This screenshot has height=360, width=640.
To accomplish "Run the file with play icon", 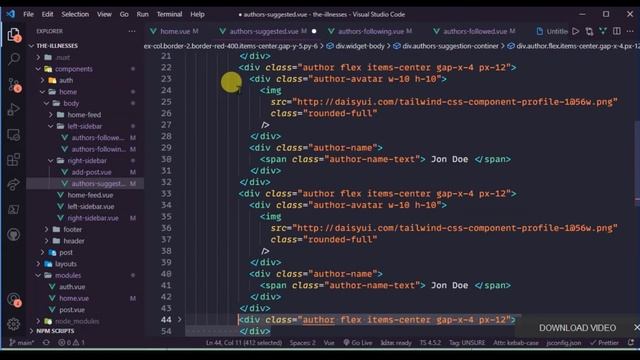I will pos(576,31).
